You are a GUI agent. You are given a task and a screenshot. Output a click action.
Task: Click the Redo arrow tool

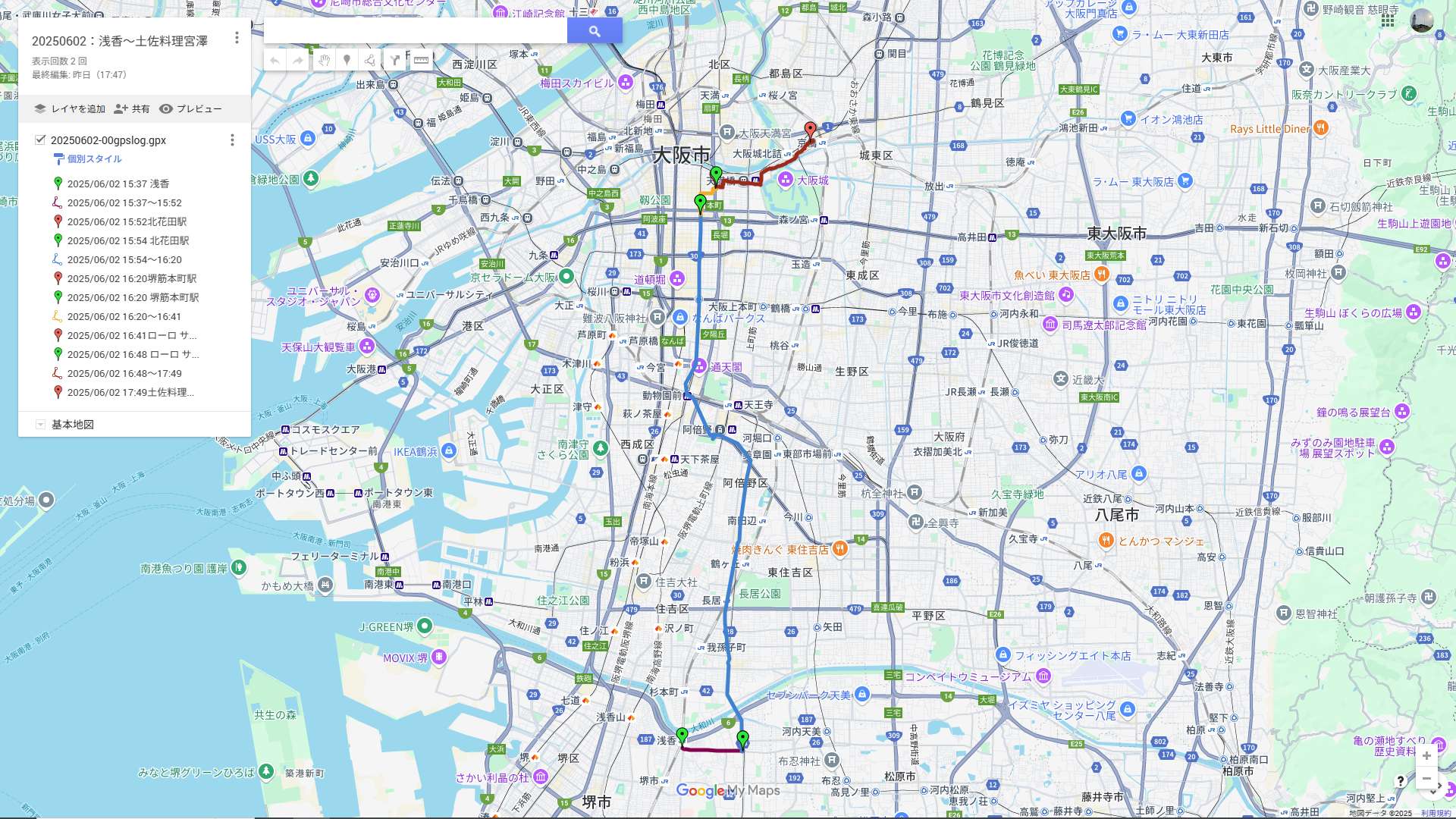(x=298, y=61)
